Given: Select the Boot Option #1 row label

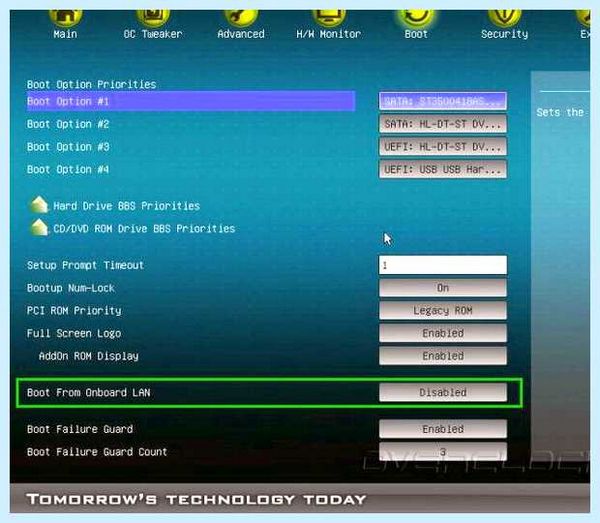Looking at the screenshot, I should coord(191,101).
